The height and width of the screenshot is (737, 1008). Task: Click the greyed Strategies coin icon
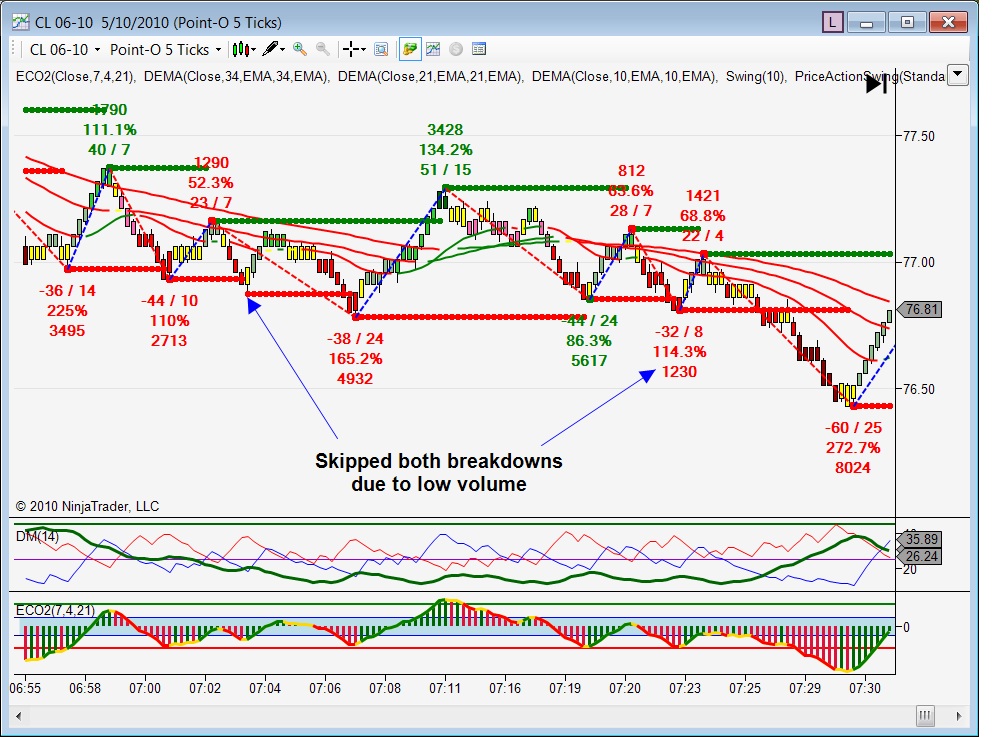click(x=456, y=49)
